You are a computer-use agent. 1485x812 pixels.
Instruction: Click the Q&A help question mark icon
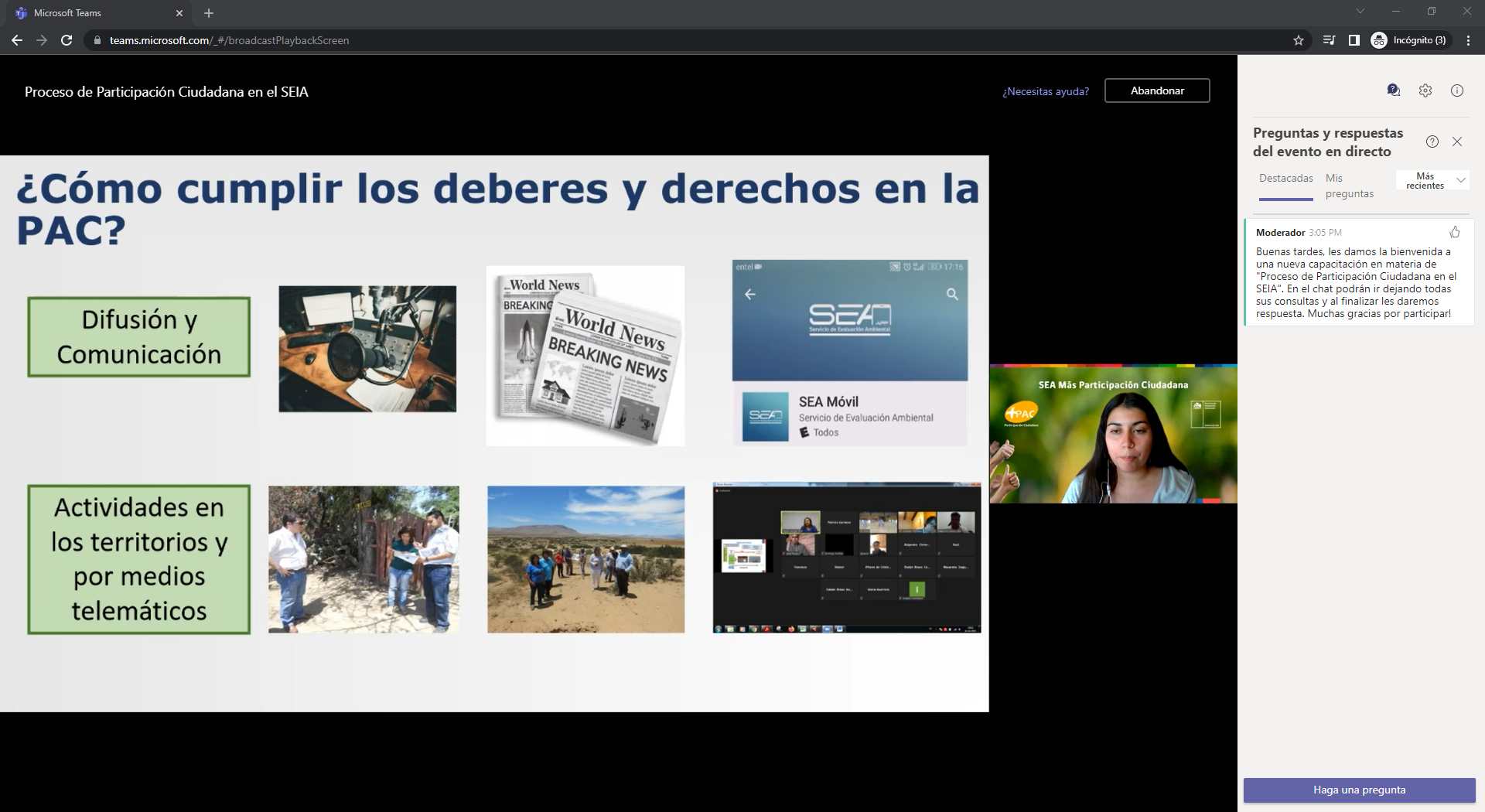pyautogui.click(x=1432, y=142)
